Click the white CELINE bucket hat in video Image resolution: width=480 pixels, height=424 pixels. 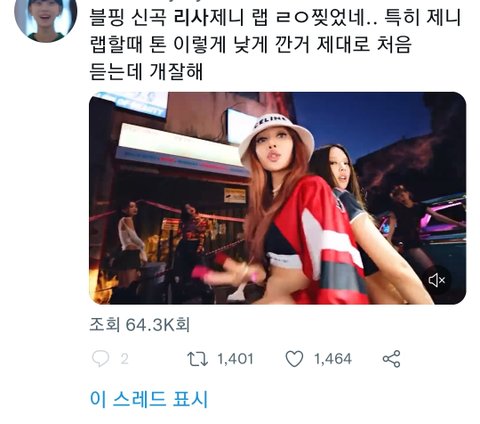coord(277,135)
